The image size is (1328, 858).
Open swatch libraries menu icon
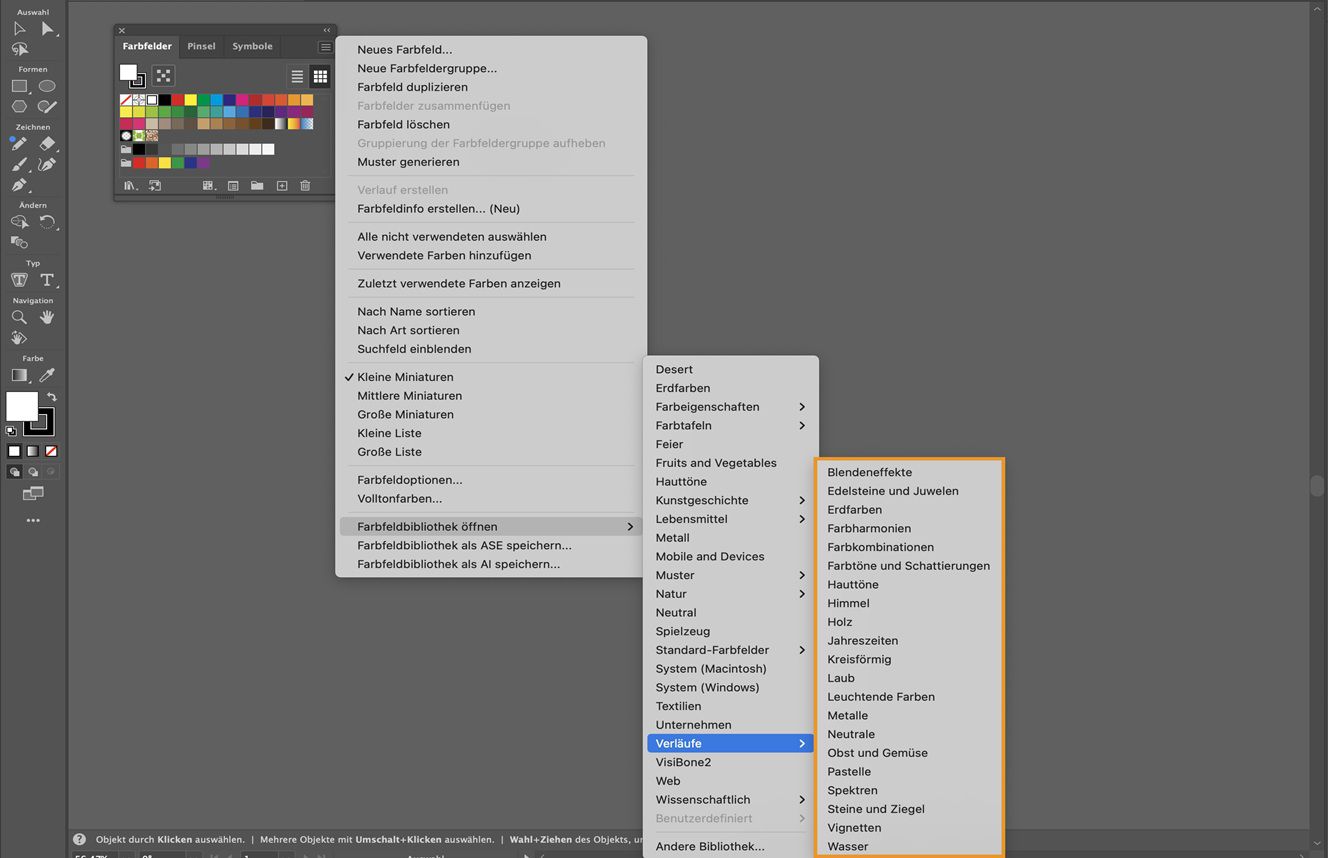click(129, 186)
